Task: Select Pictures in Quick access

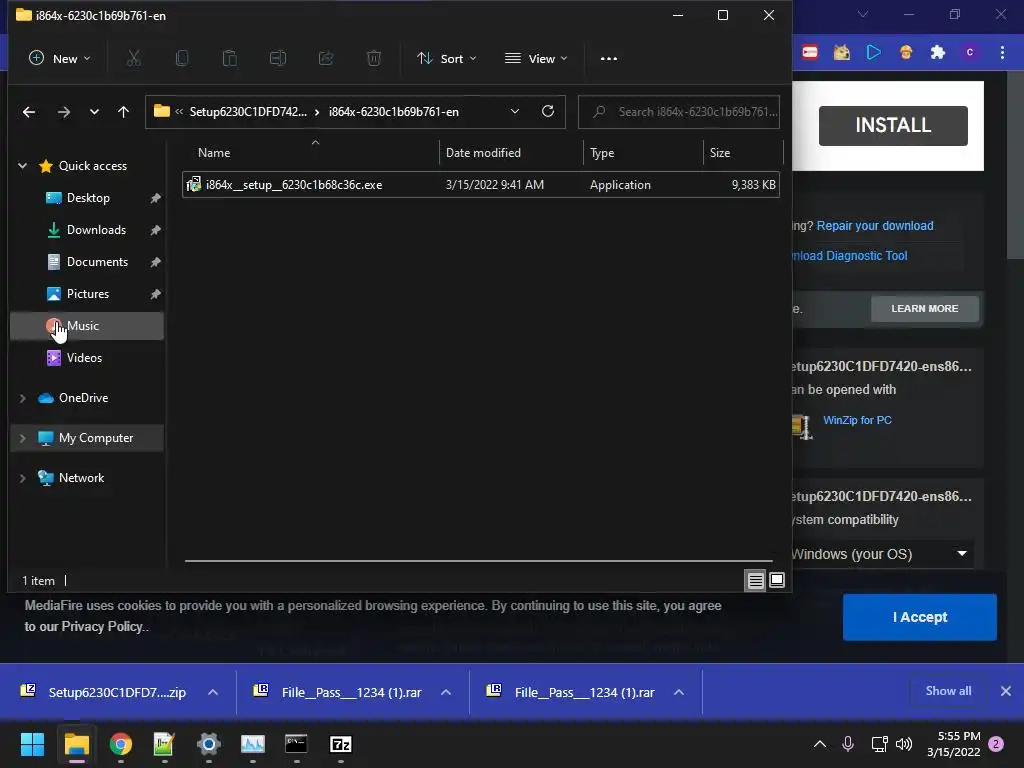Action: click(87, 294)
